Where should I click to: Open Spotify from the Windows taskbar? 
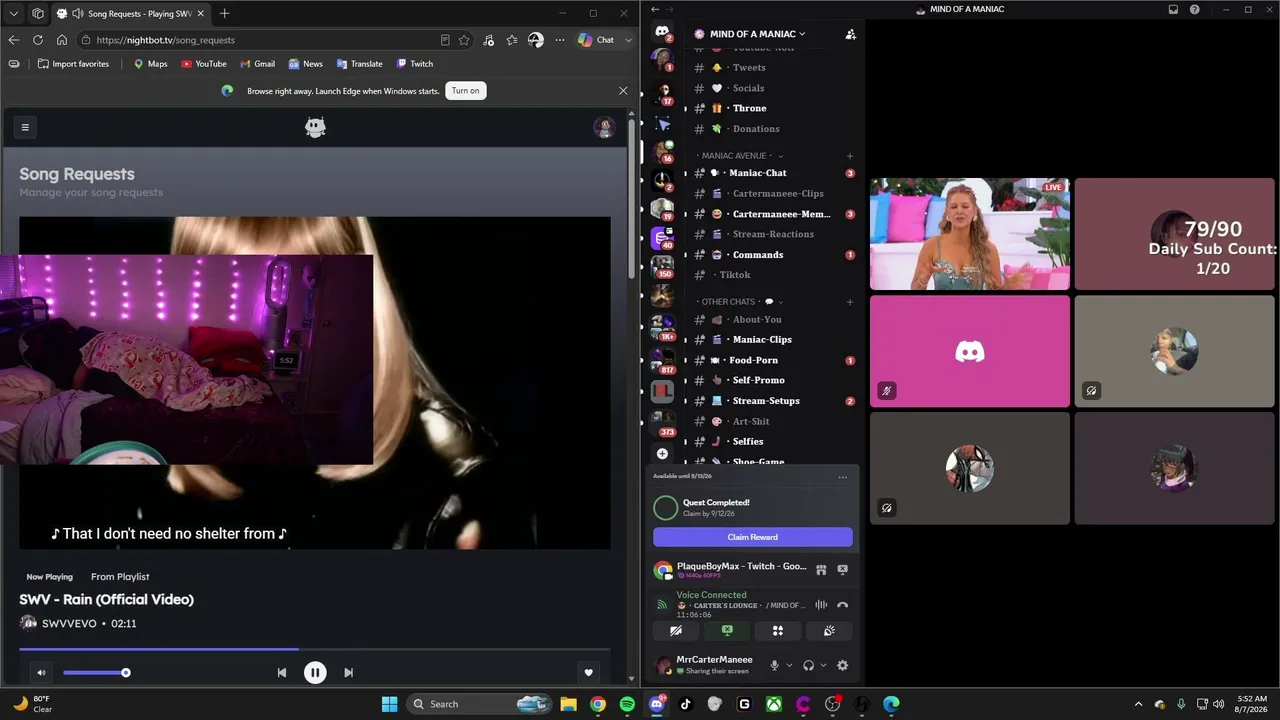click(627, 704)
